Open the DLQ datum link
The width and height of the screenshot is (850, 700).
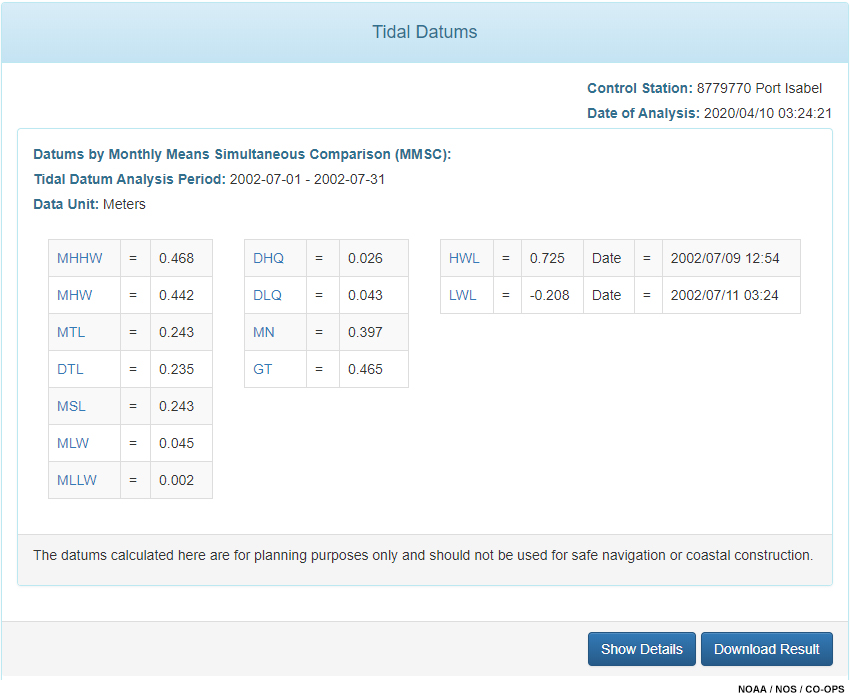click(x=267, y=295)
